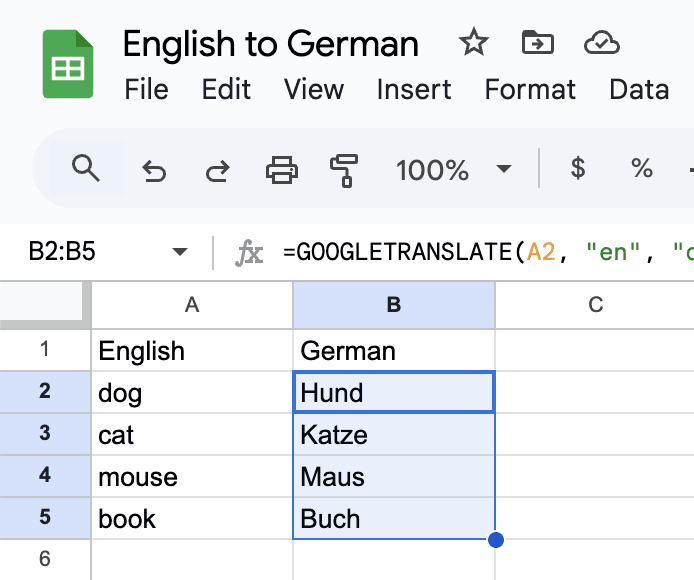This screenshot has width=694, height=580.
Task: Undo the last action
Action: click(x=153, y=170)
